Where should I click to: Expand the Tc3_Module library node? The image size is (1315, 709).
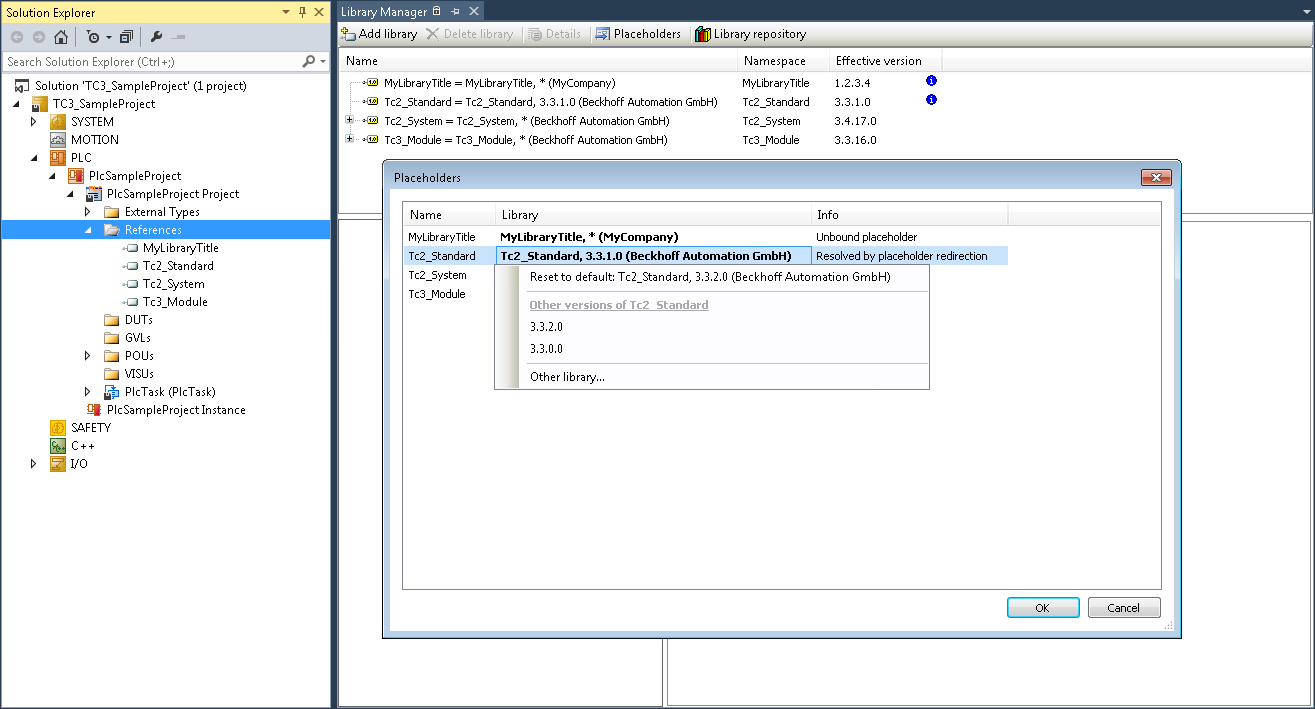coord(347,139)
